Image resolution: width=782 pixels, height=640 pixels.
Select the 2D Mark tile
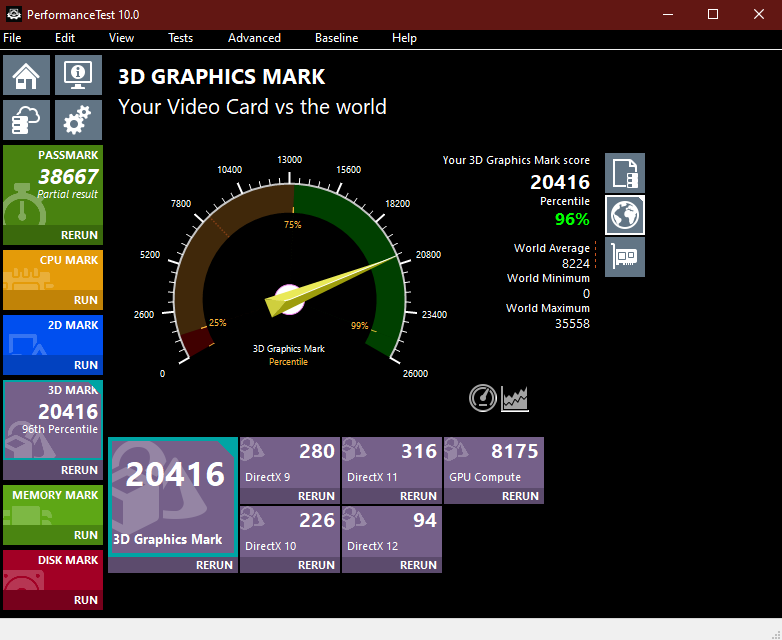click(x=53, y=335)
